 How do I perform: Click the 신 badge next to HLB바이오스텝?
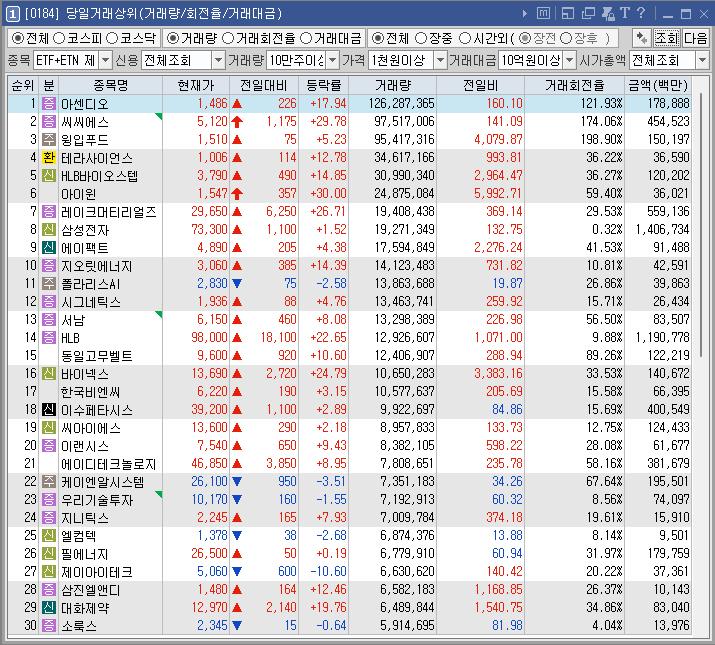coord(49,176)
